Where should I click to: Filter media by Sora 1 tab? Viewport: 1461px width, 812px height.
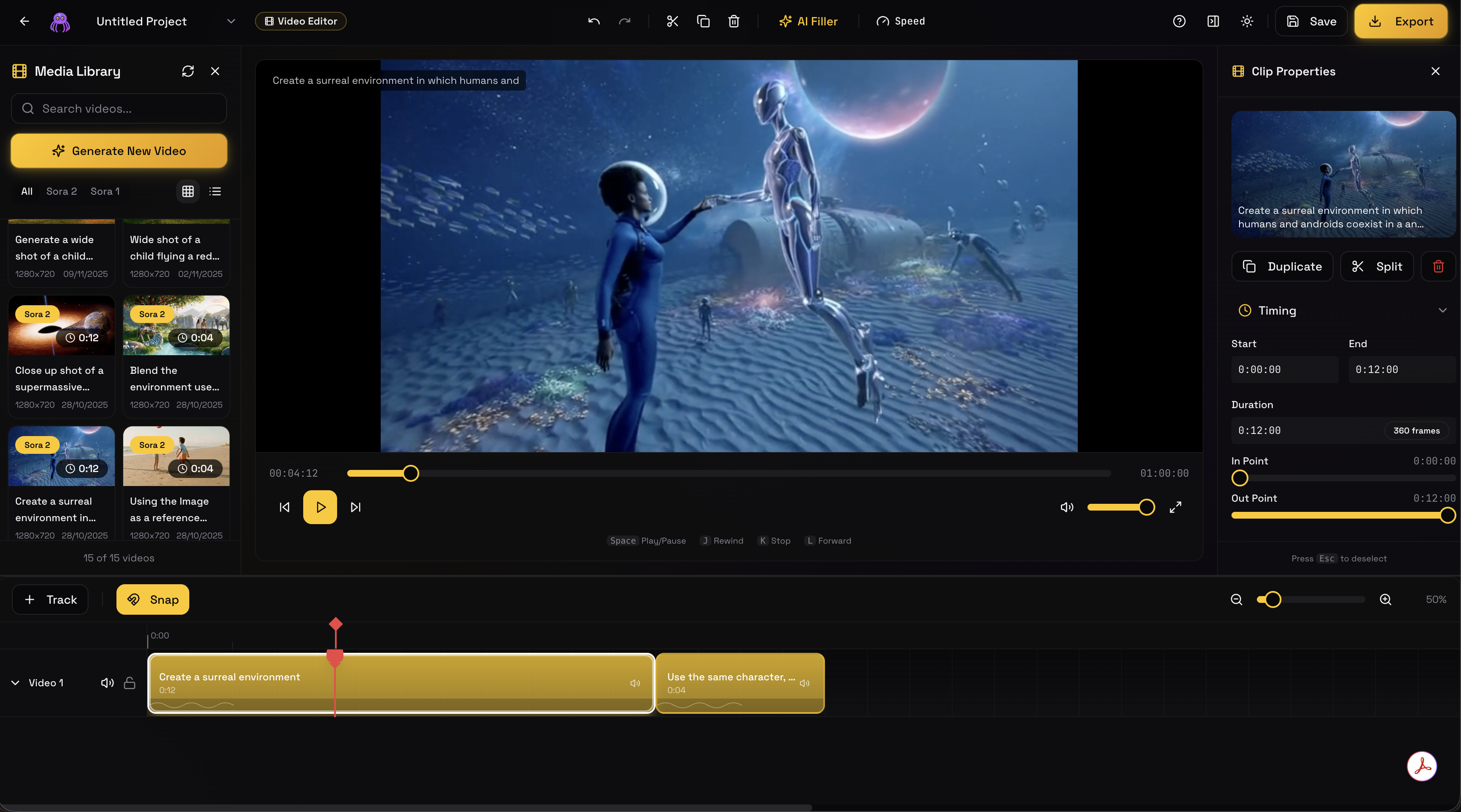(x=105, y=191)
